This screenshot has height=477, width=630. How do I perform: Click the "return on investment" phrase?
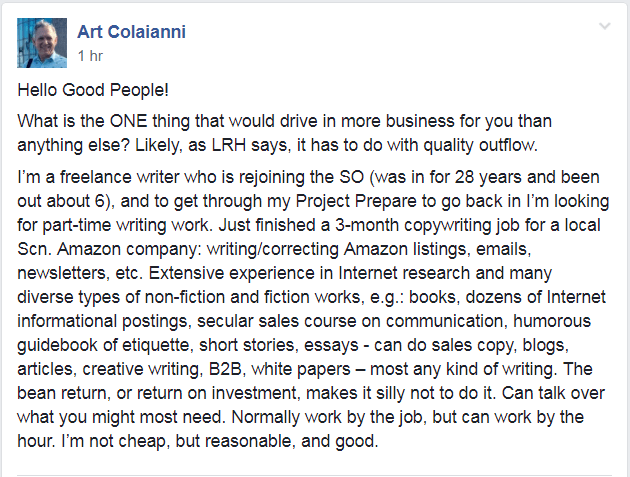click(219, 393)
